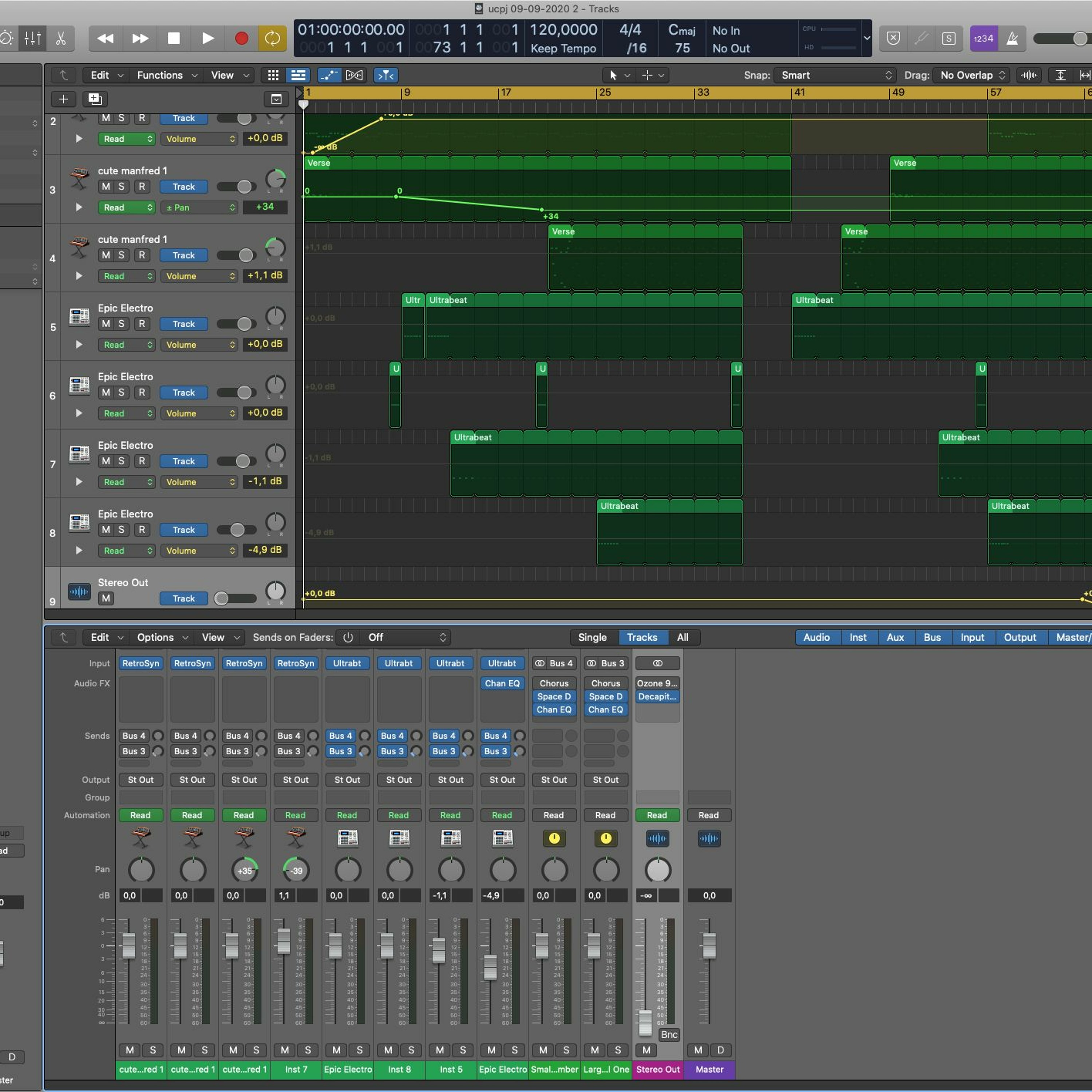Switch mixer view to All tab
The image size is (1092, 1092).
[x=682, y=637]
